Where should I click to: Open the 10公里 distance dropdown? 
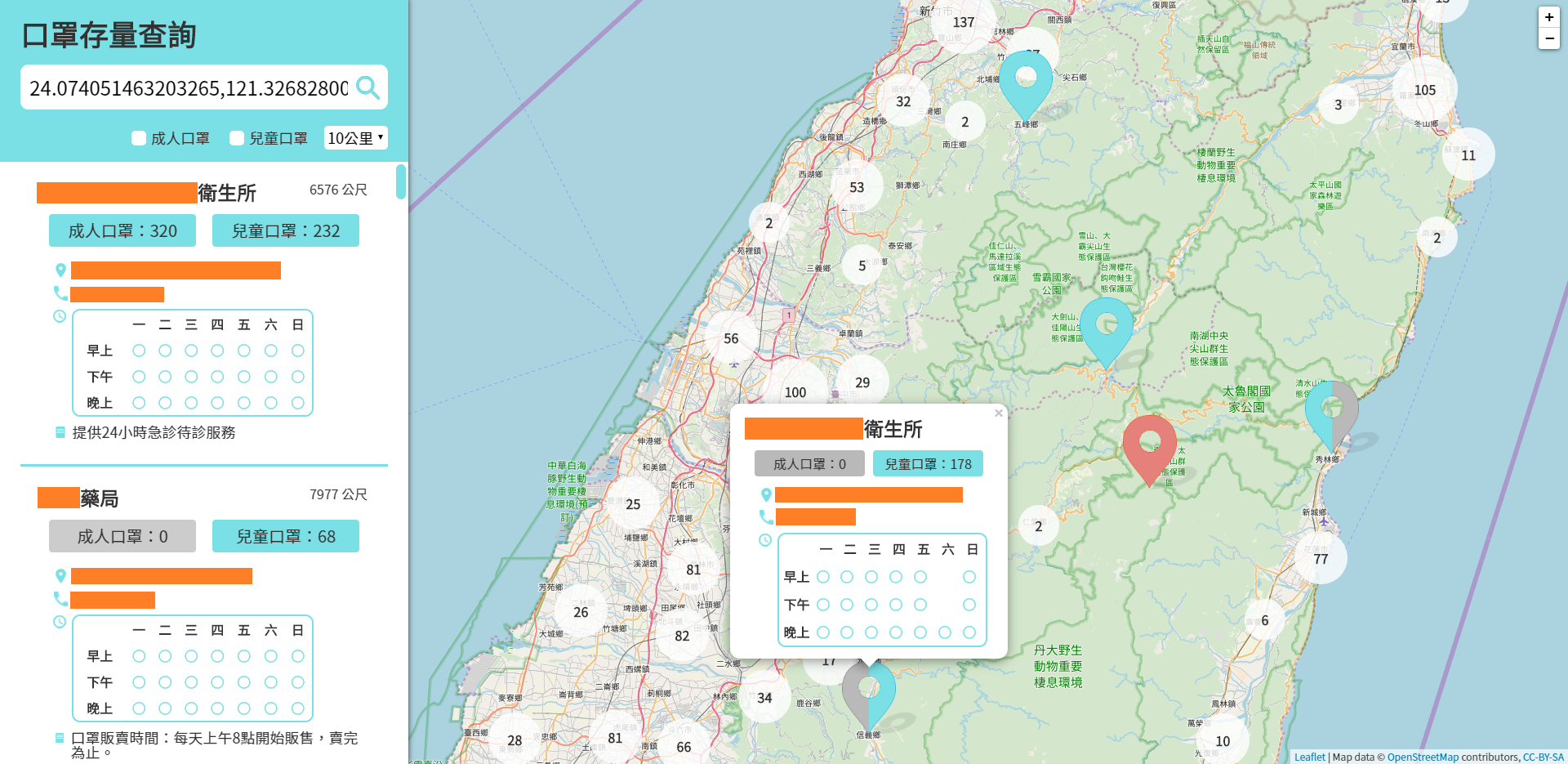click(x=355, y=138)
